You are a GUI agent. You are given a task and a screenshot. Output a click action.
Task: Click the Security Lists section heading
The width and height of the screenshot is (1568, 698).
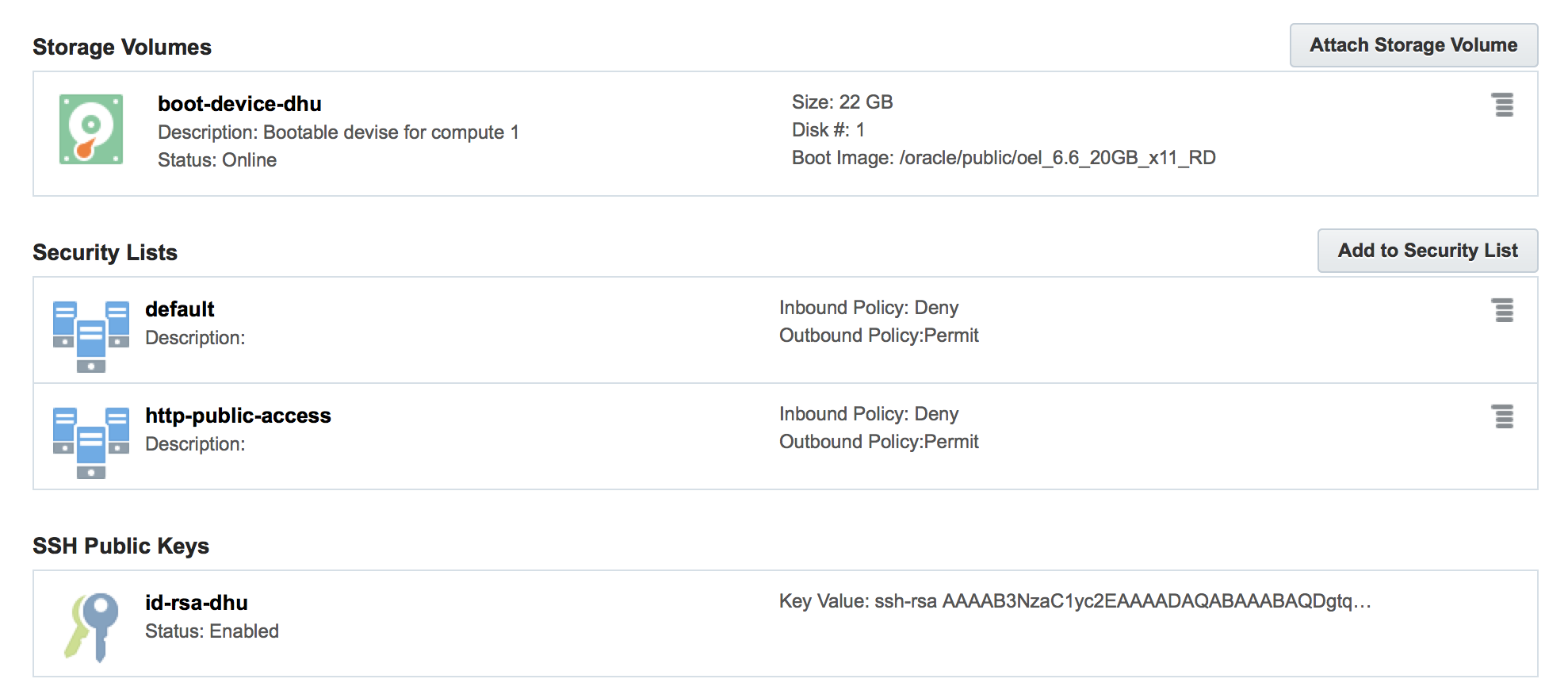(105, 253)
